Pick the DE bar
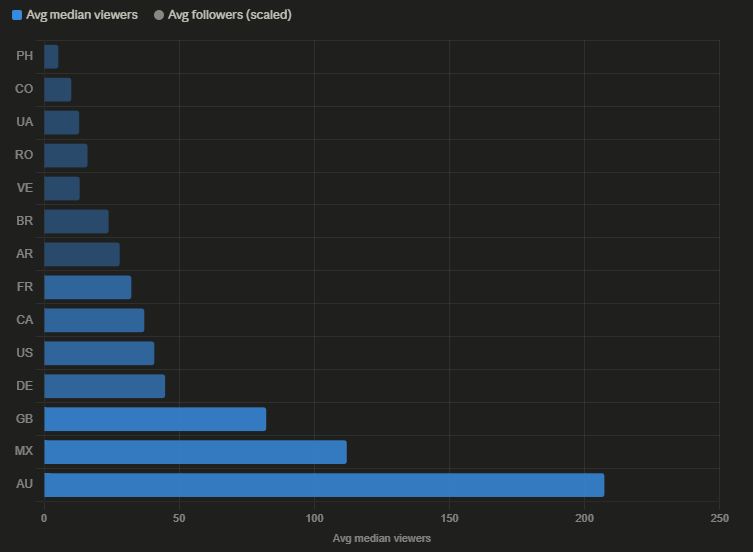 [104, 386]
